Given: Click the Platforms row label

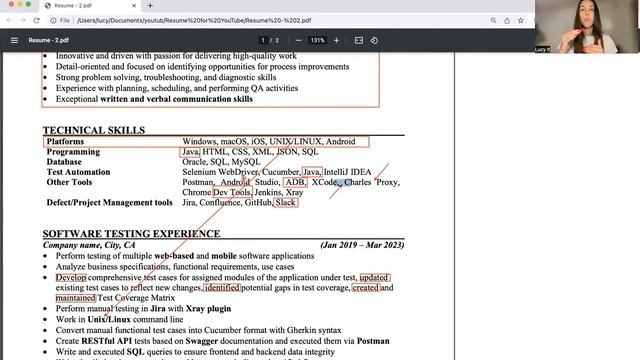Looking at the screenshot, I should [x=65, y=141].
